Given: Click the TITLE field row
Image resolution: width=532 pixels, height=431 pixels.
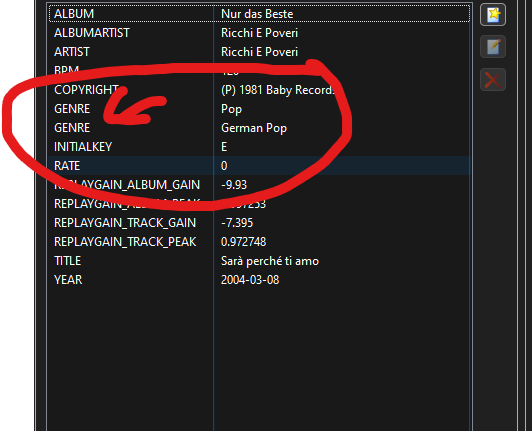Looking at the screenshot, I should pos(260,261).
